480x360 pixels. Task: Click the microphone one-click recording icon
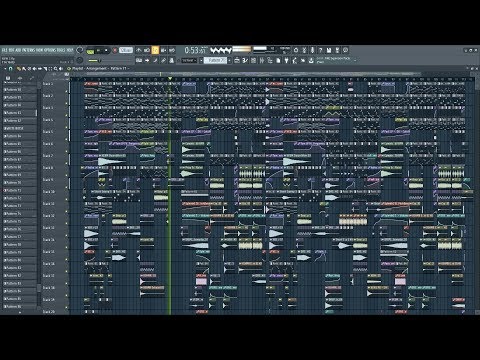pyautogui.click(x=312, y=50)
